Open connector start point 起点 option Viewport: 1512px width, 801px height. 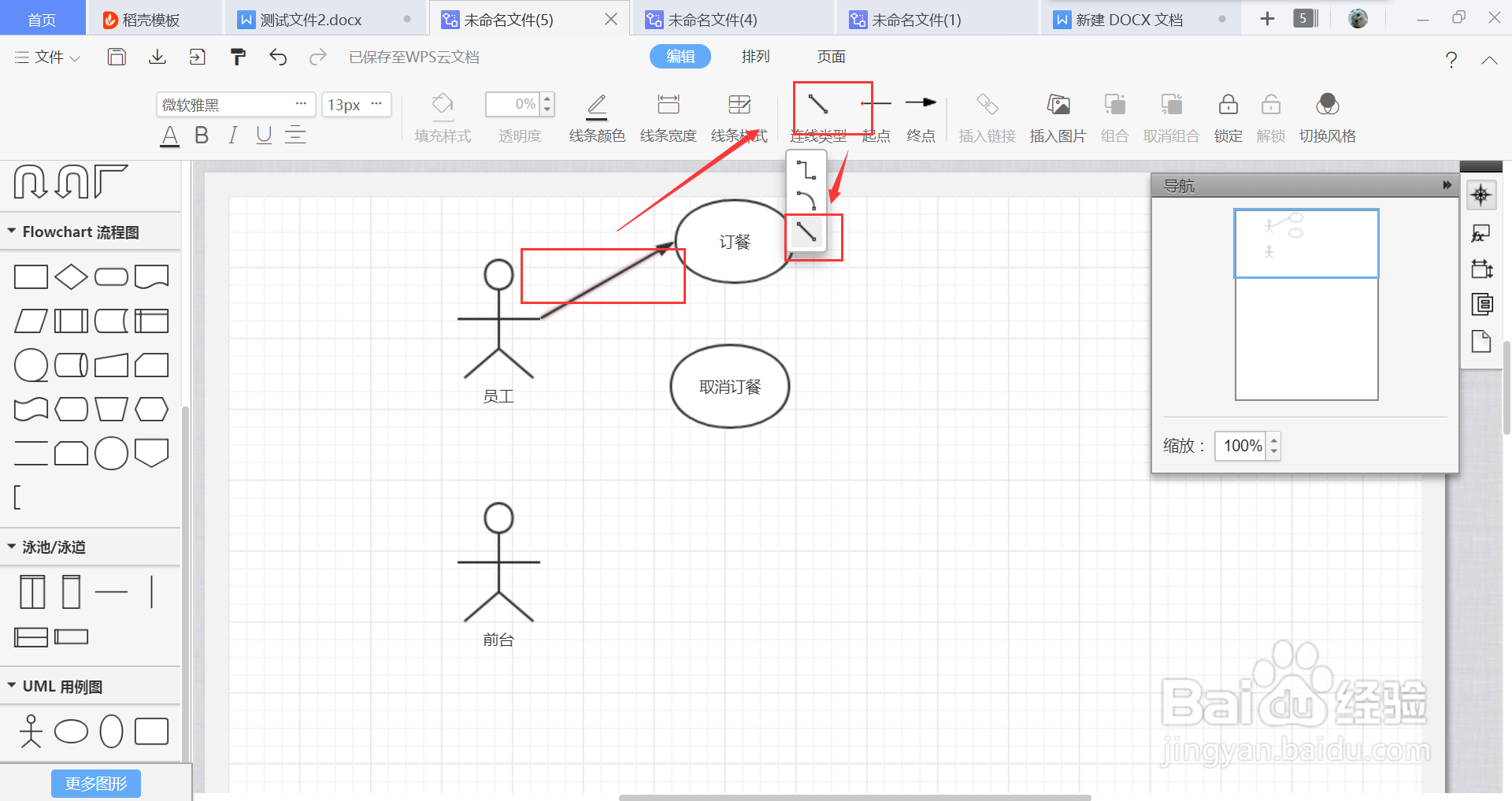876,118
